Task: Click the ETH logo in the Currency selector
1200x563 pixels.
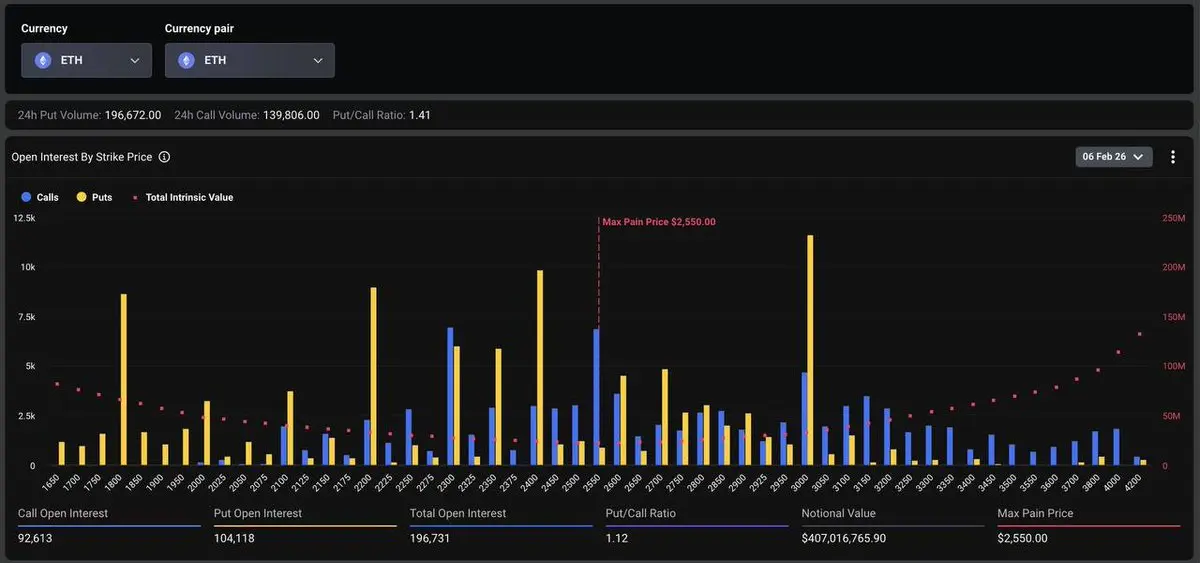Action: coord(43,60)
